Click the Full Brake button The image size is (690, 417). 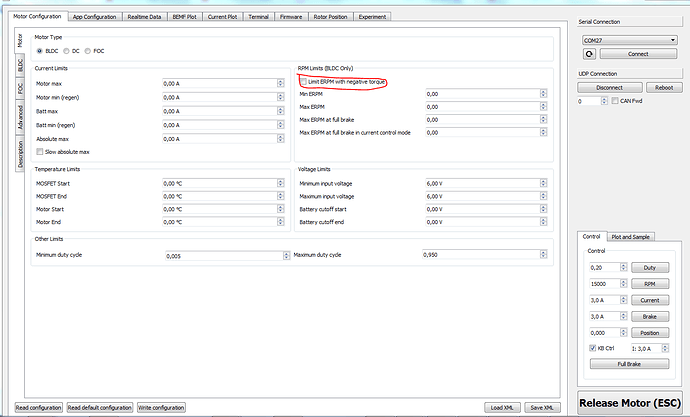(630, 363)
